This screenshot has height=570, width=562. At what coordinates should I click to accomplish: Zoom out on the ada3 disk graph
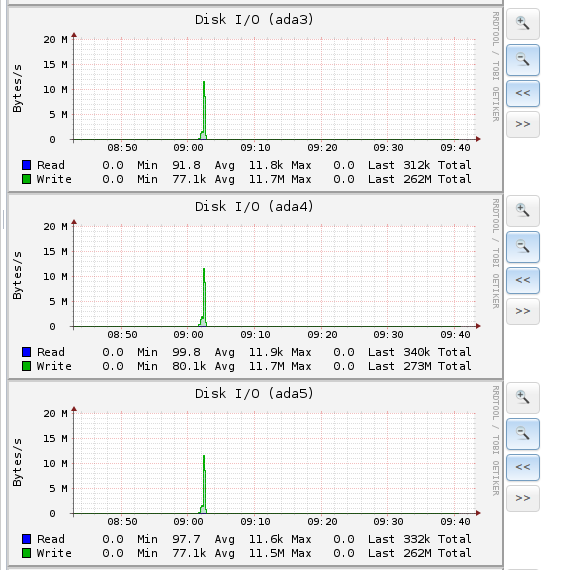[523, 60]
